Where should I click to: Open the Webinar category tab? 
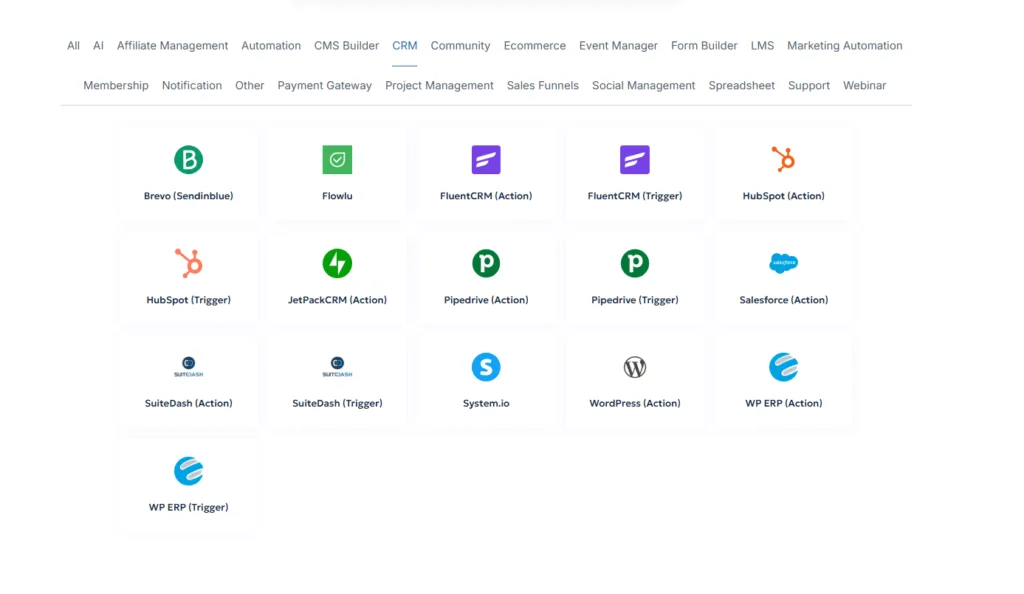(x=865, y=86)
